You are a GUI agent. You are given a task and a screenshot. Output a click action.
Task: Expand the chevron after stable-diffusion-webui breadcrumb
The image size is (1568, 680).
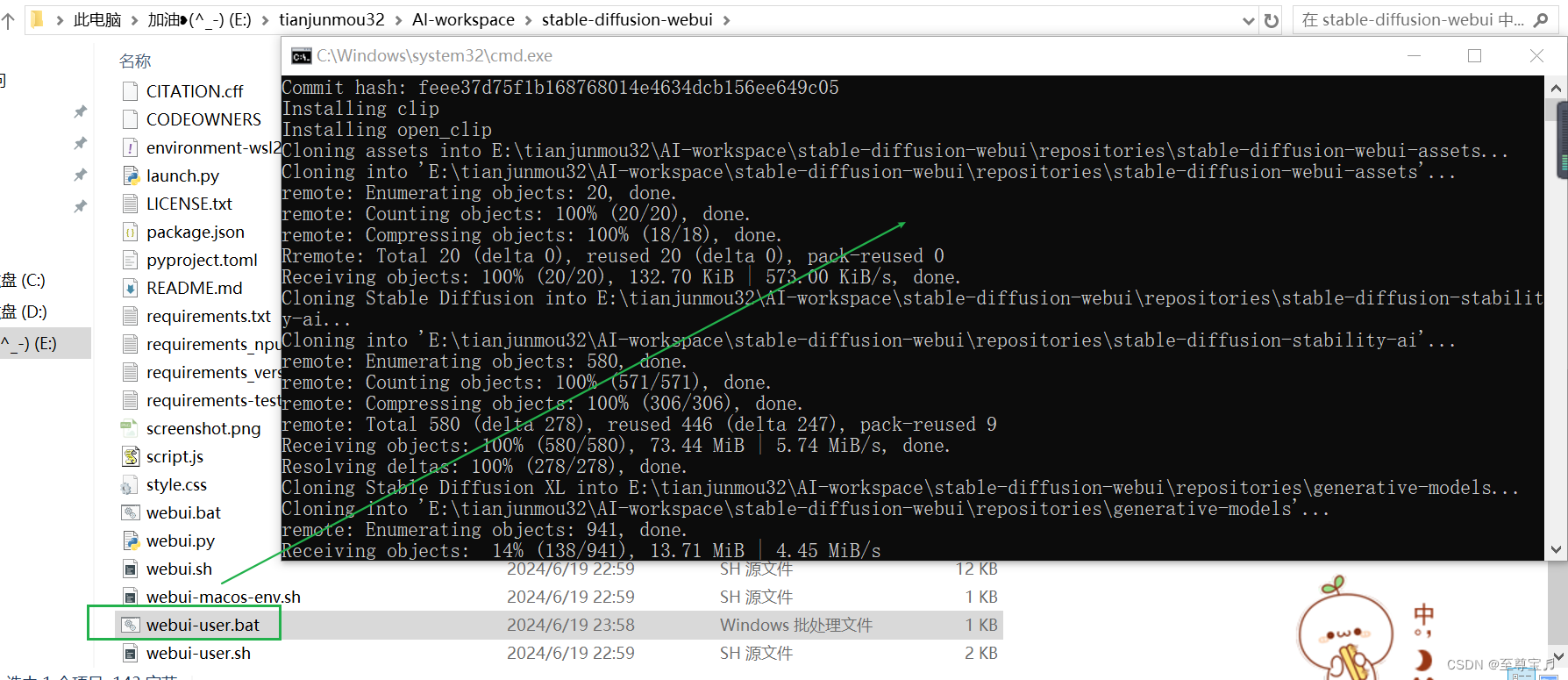[x=726, y=19]
